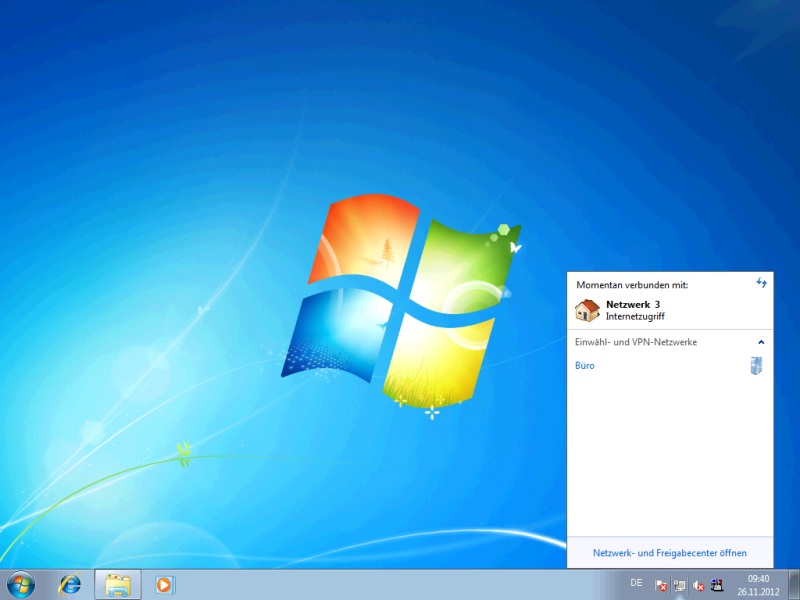The width and height of the screenshot is (800, 600).
Task: Click the server icon beside Büro
Action: [x=757, y=365]
